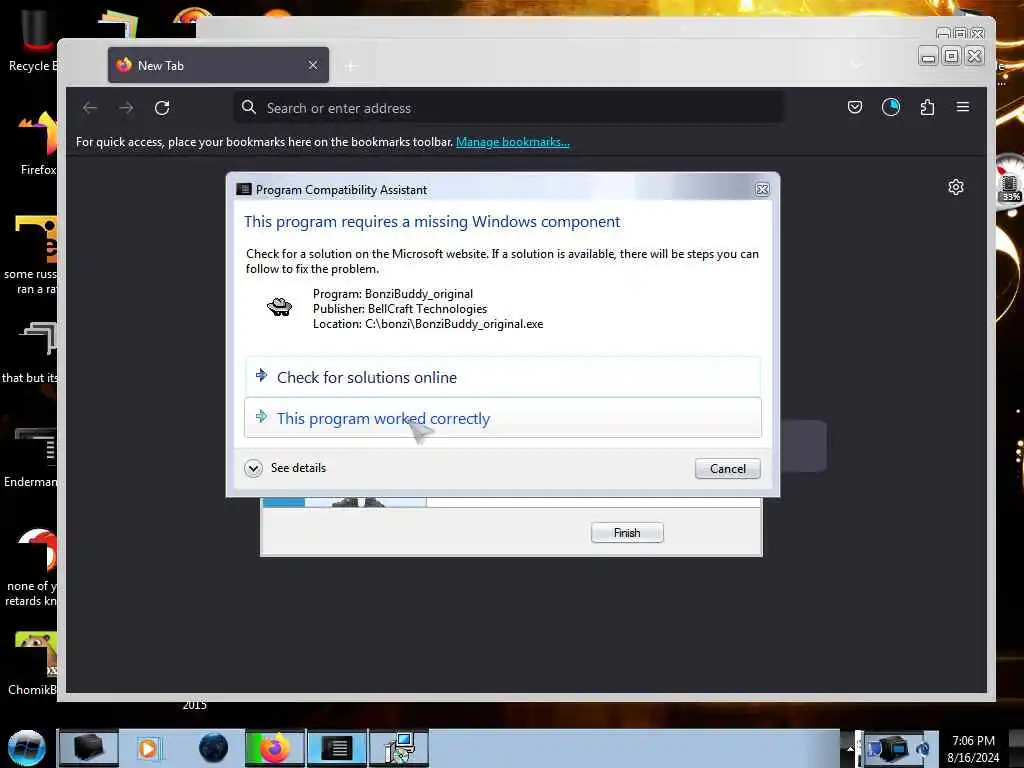
Task: Open the Windows Start orb
Action: [27, 748]
